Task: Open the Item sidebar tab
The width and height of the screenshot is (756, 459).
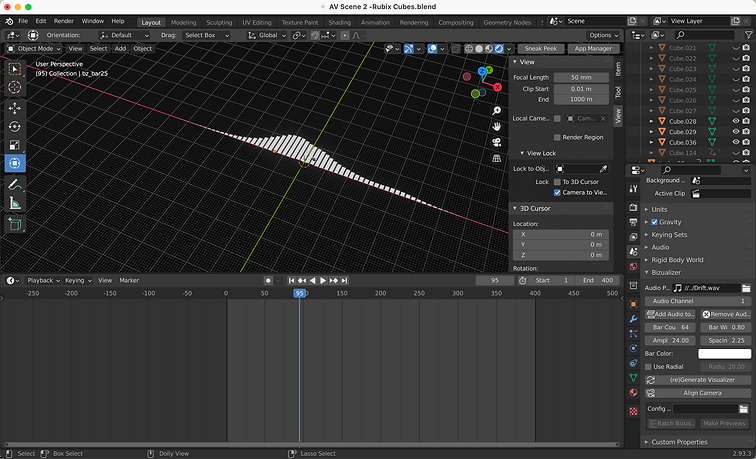Action: [x=618, y=69]
